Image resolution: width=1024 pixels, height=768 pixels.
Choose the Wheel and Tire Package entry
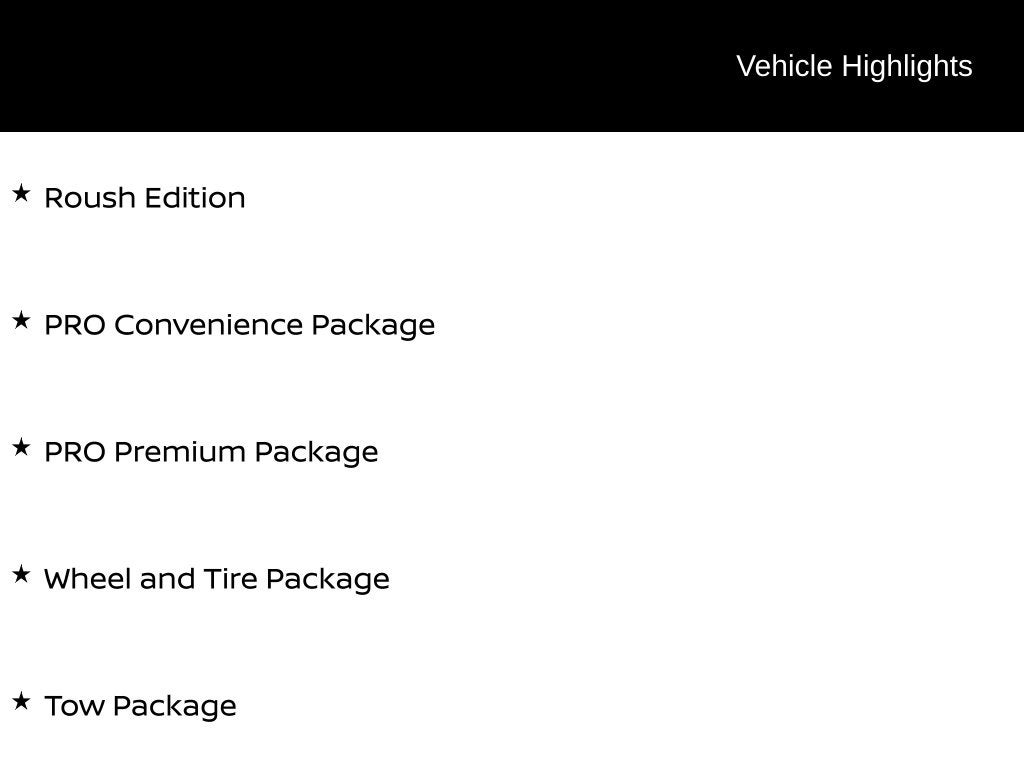[x=217, y=579]
